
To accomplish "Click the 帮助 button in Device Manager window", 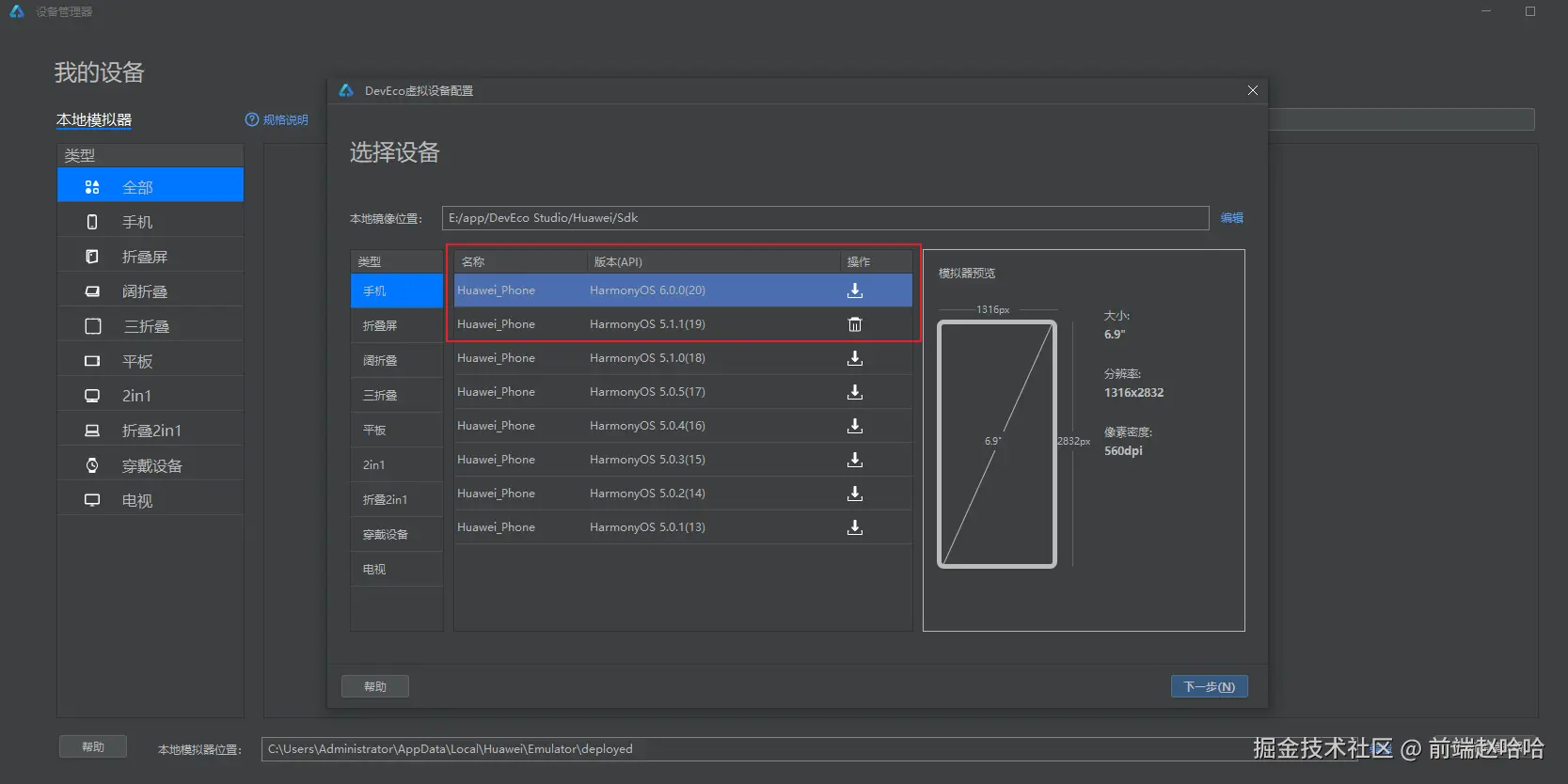I will pyautogui.click(x=93, y=746).
